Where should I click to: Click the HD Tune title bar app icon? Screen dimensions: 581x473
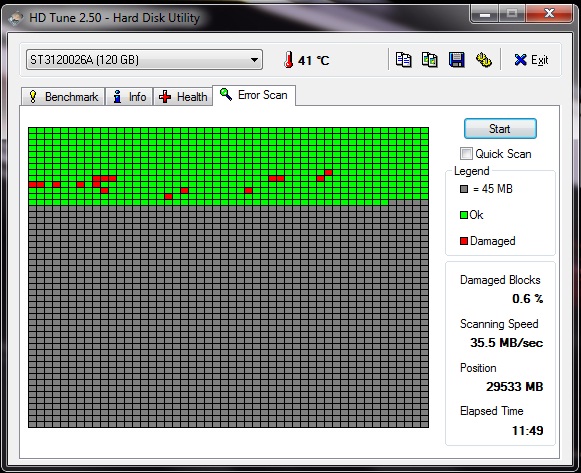point(16,18)
